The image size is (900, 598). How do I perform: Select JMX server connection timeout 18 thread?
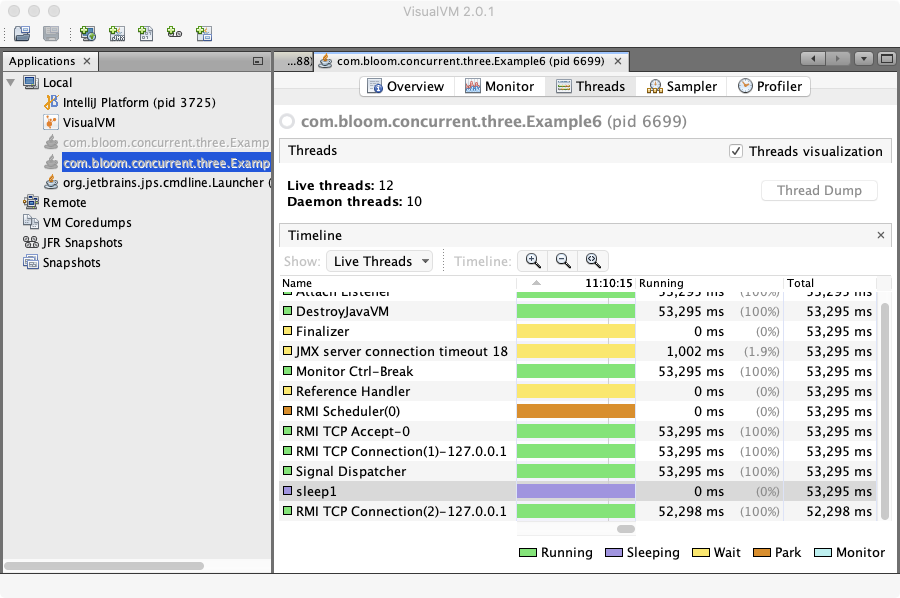578,351
